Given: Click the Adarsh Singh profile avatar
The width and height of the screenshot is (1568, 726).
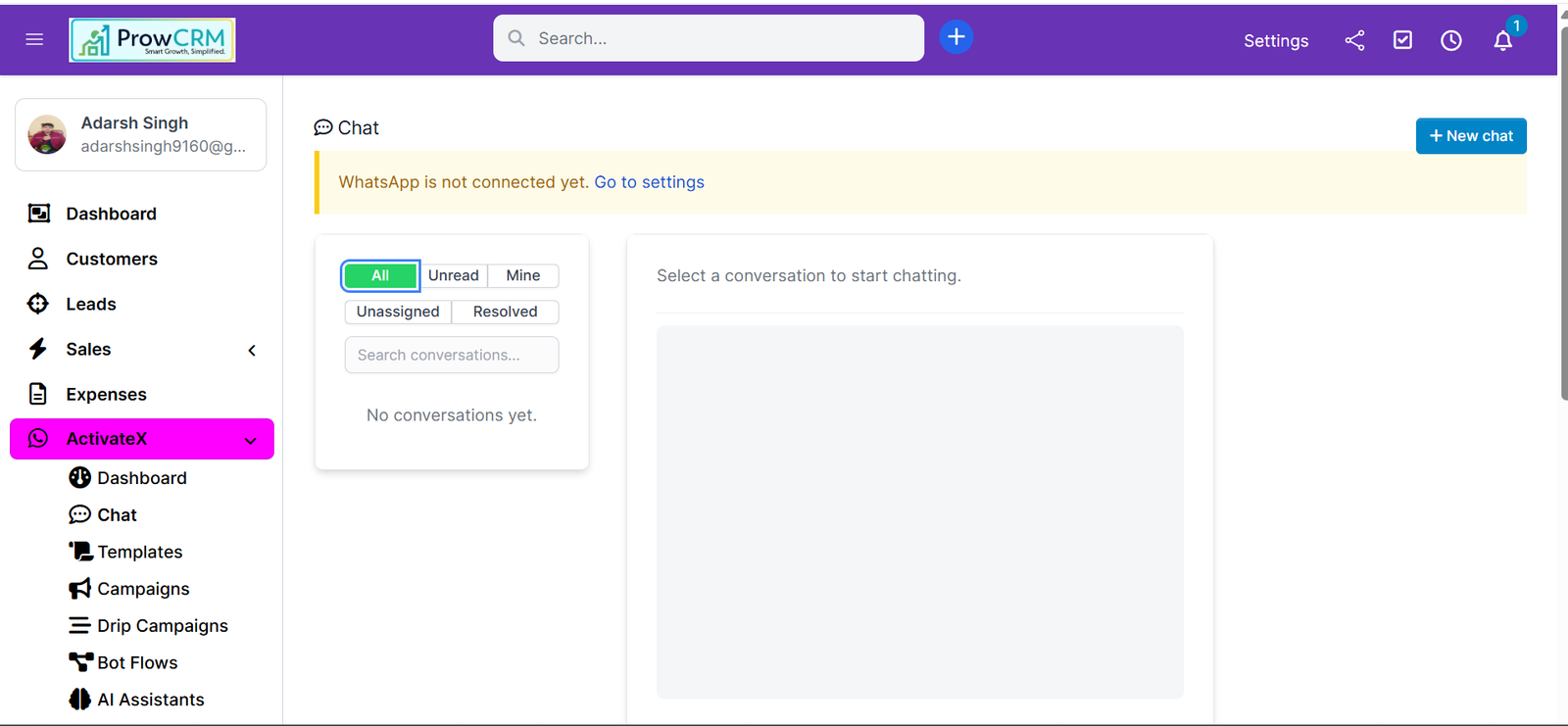Looking at the screenshot, I should coord(47,134).
